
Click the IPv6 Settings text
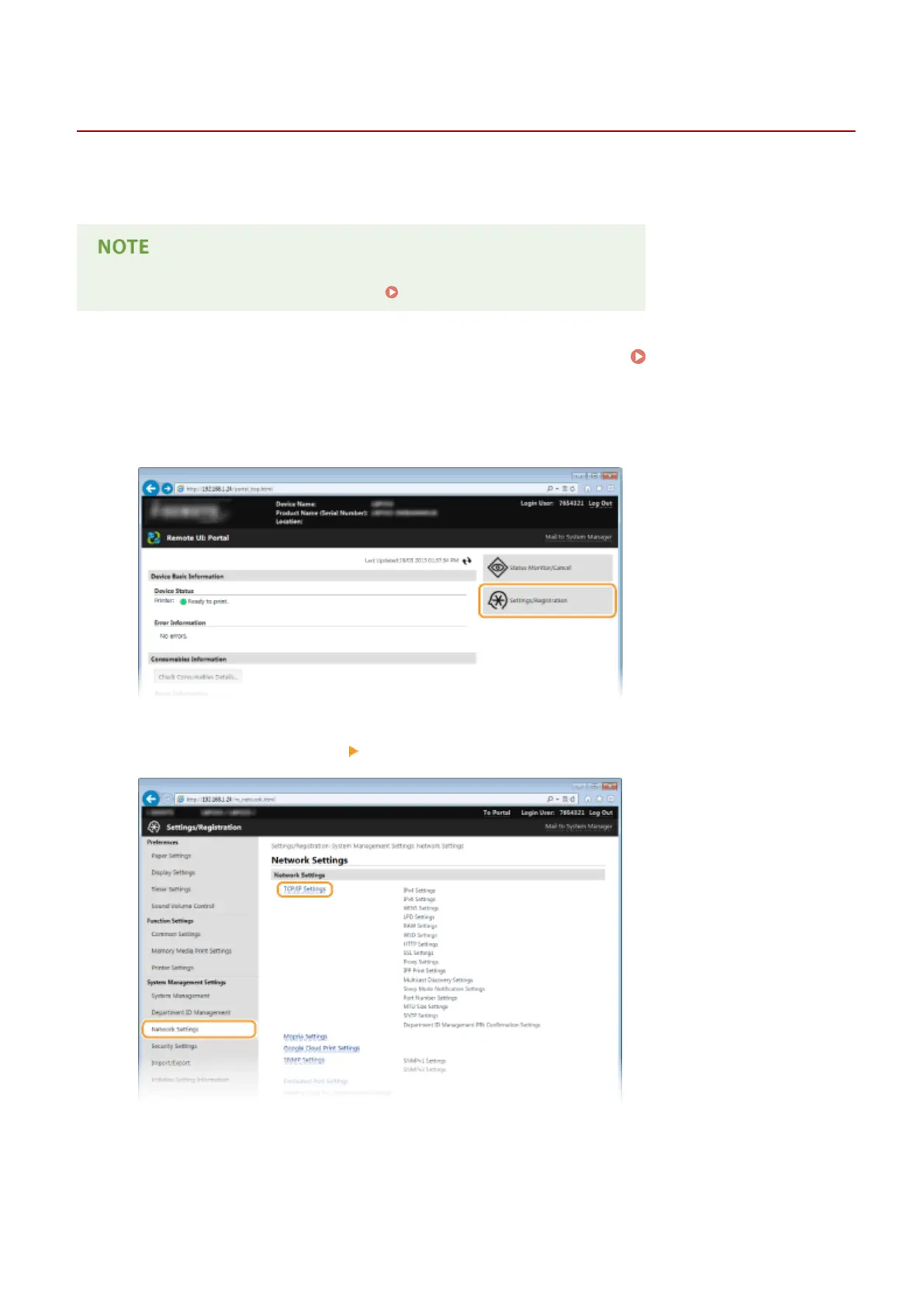point(419,900)
